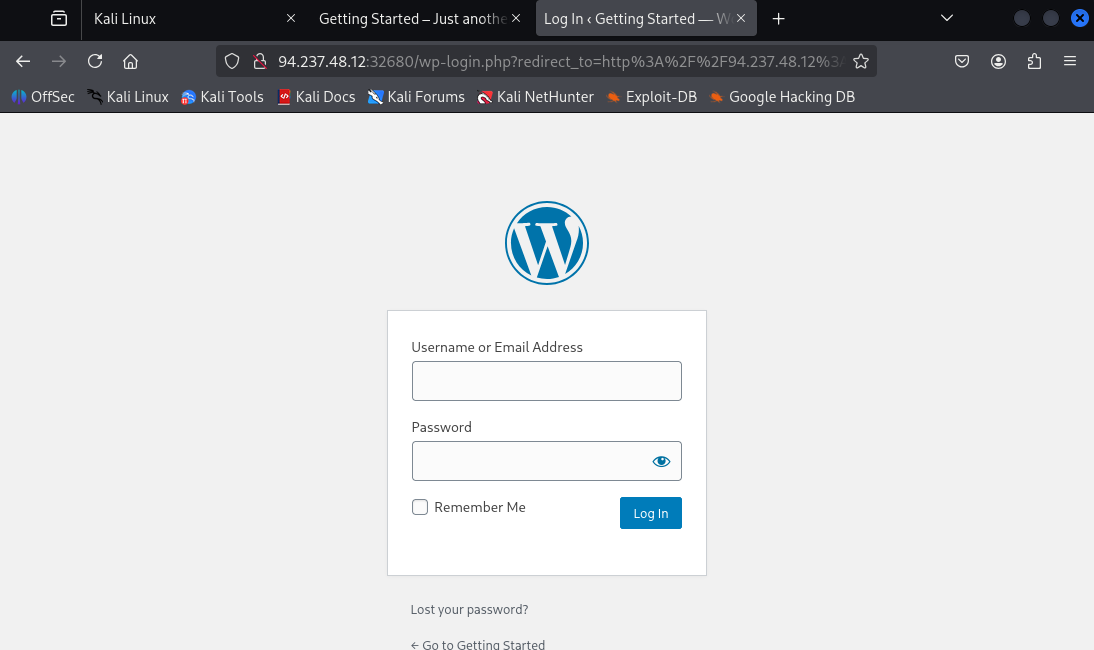Screen dimensions: 1094x650
Task: Open the Firefox account icon
Action: coord(998,61)
